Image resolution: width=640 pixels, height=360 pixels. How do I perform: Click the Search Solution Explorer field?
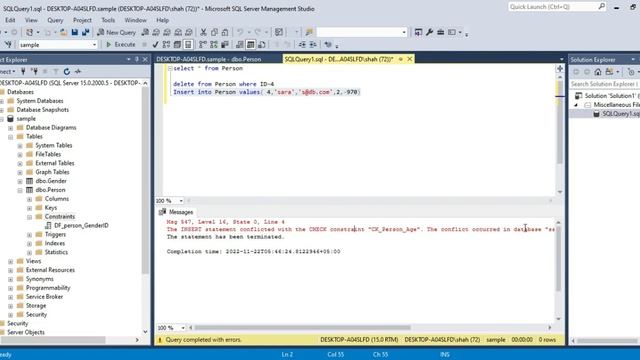pos(604,84)
